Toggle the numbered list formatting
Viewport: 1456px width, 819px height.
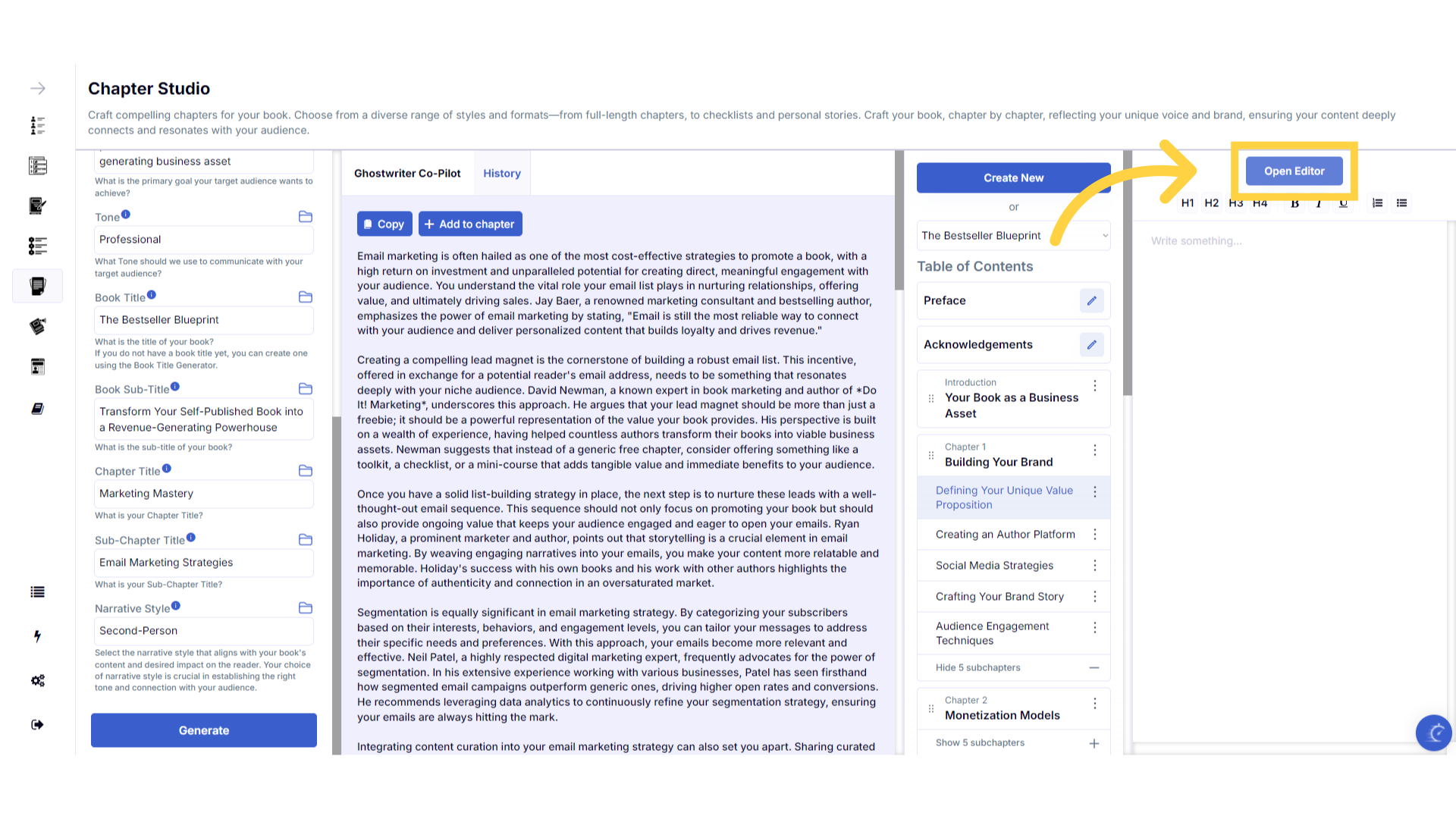1378,203
